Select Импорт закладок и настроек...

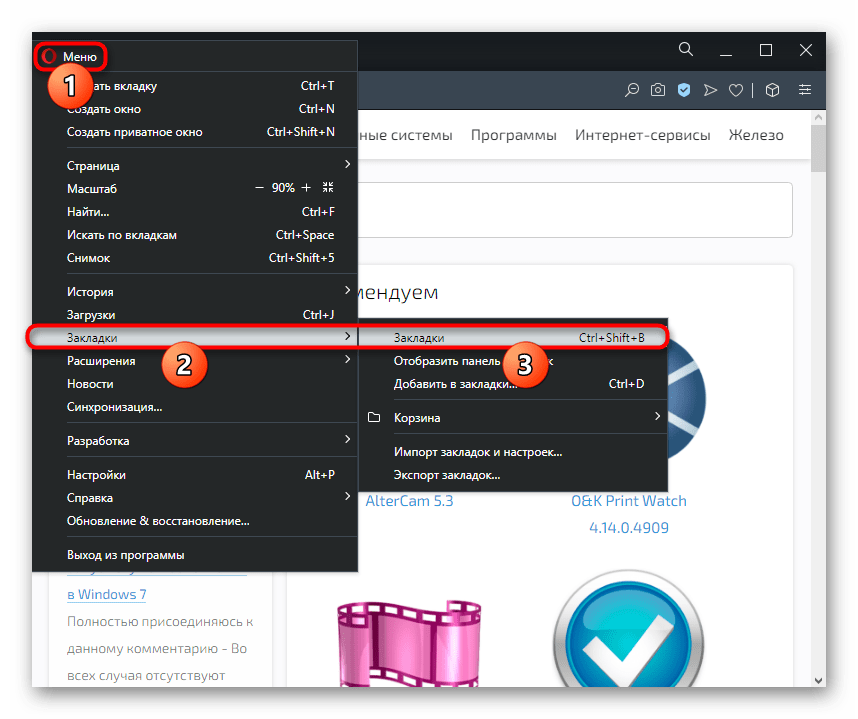tap(513, 451)
